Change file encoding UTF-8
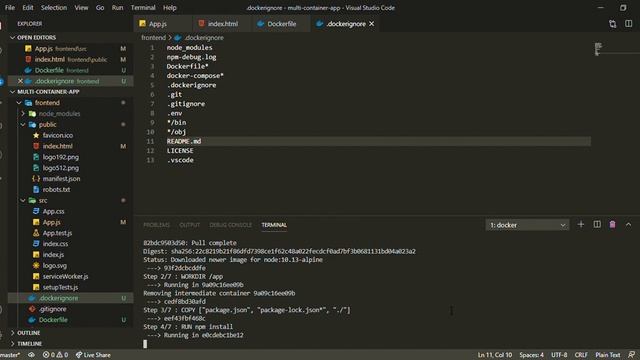640x360 pixels. 559,355
